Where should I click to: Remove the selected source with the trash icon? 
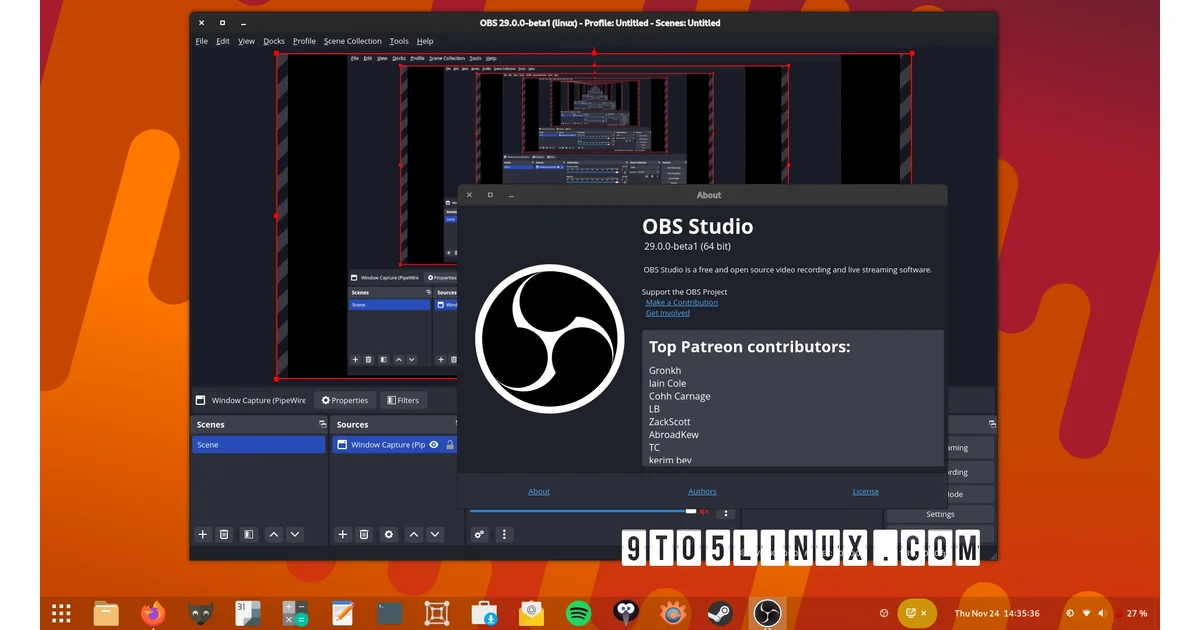364,534
